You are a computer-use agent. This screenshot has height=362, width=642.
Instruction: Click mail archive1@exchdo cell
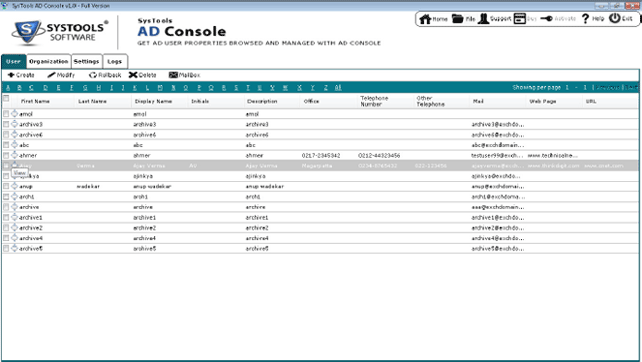pyautogui.click(x=497, y=217)
